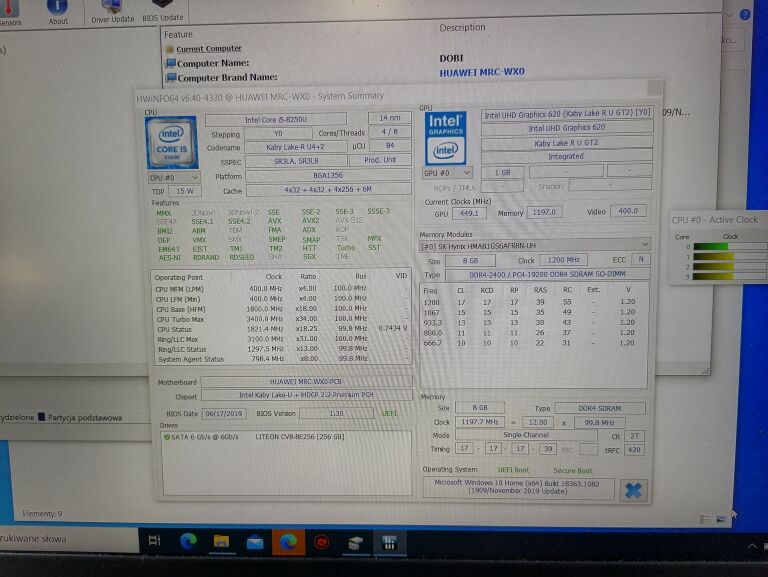Image resolution: width=768 pixels, height=577 pixels.
Task: Click the Feature column header
Action: click(x=178, y=35)
